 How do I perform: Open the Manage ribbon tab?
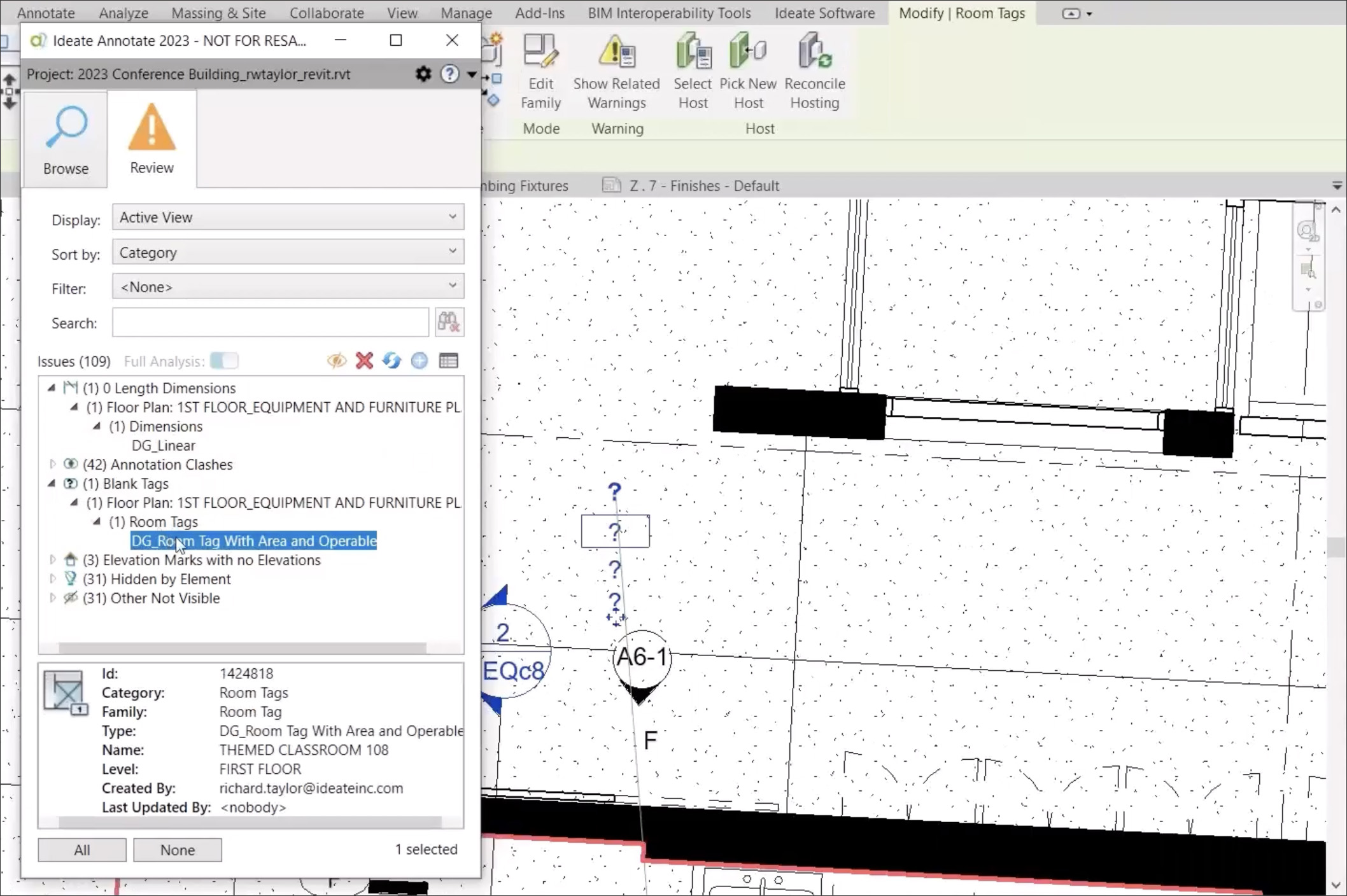coord(467,13)
